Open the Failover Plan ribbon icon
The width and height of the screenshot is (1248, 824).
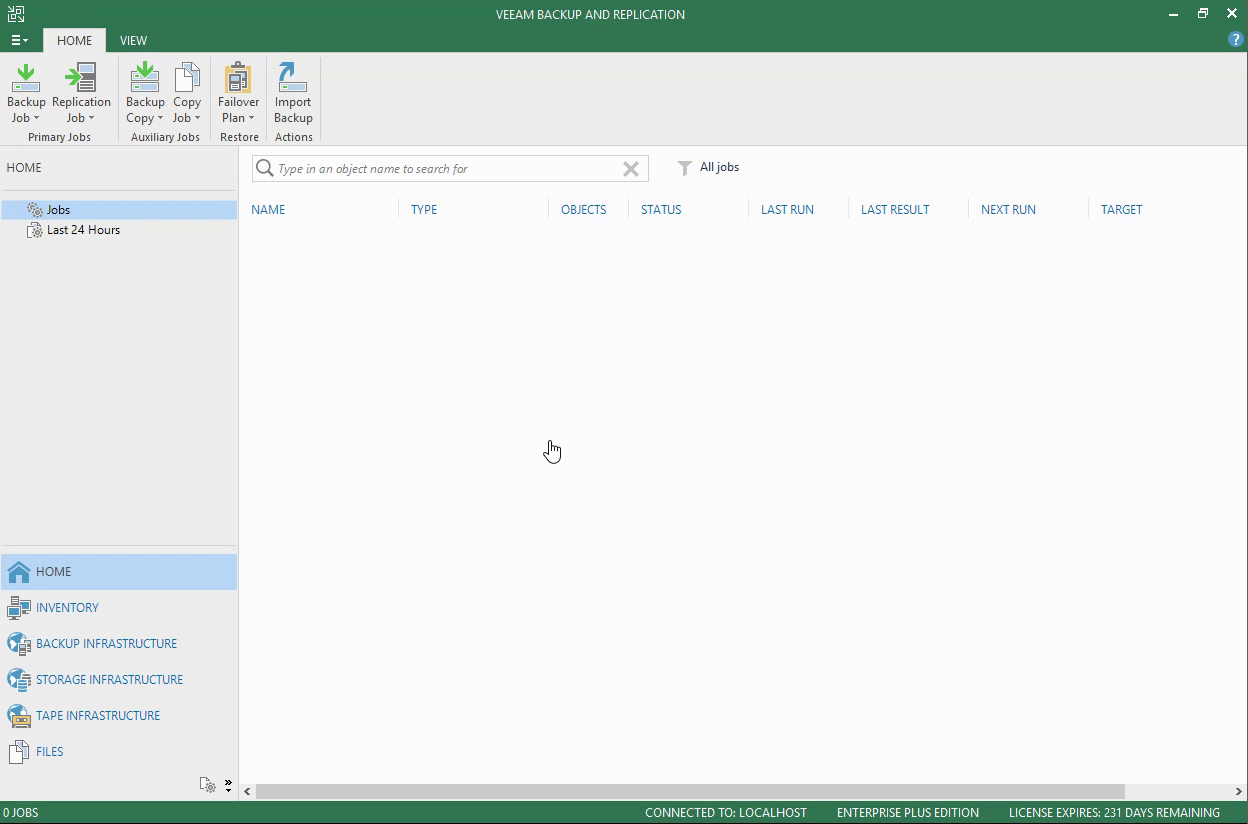238,79
